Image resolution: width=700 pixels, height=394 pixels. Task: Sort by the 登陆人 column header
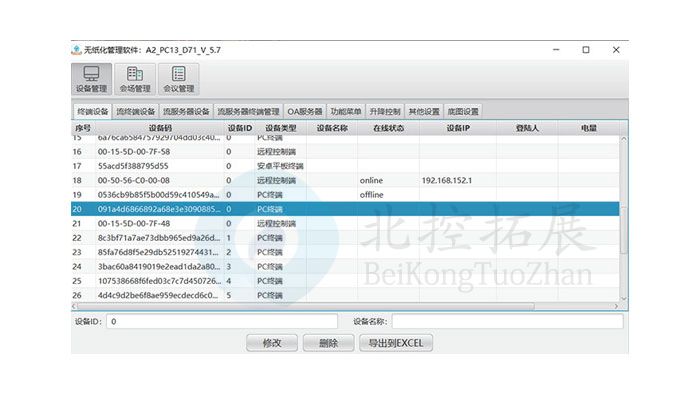tap(527, 128)
